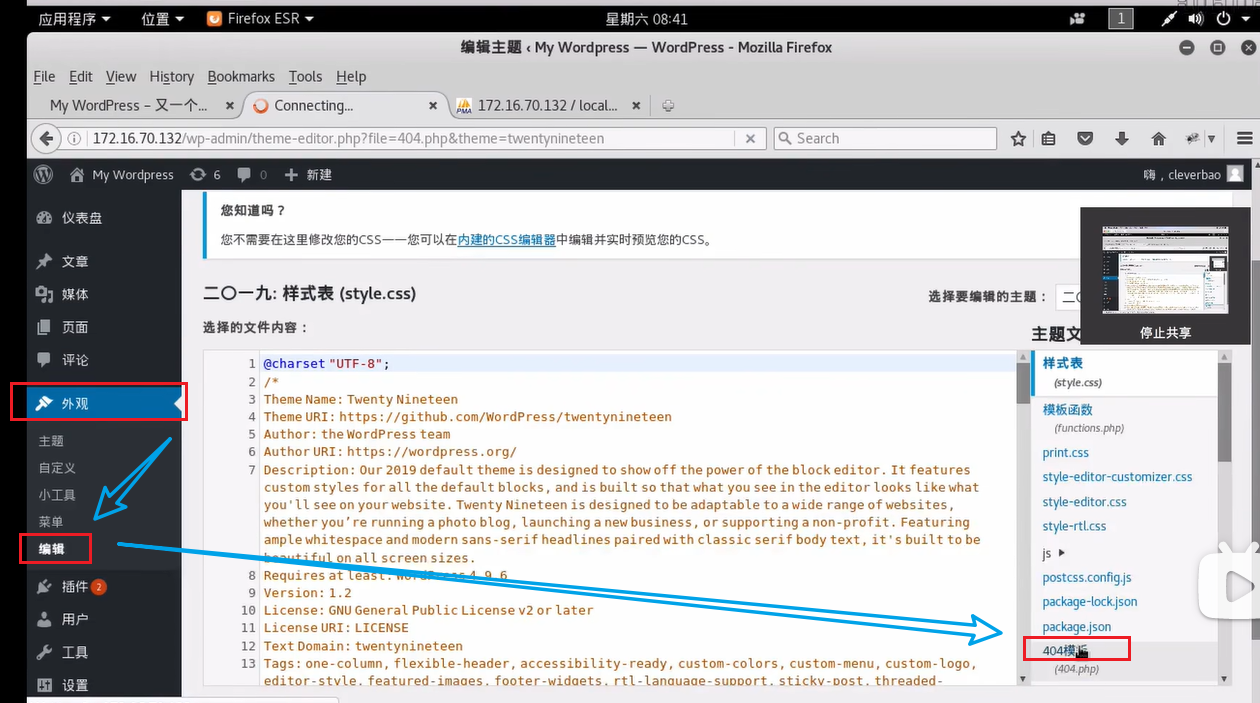Screen dimensions: 1260x703
Task: Open a new tab with plus icon
Action: [x=668, y=105]
